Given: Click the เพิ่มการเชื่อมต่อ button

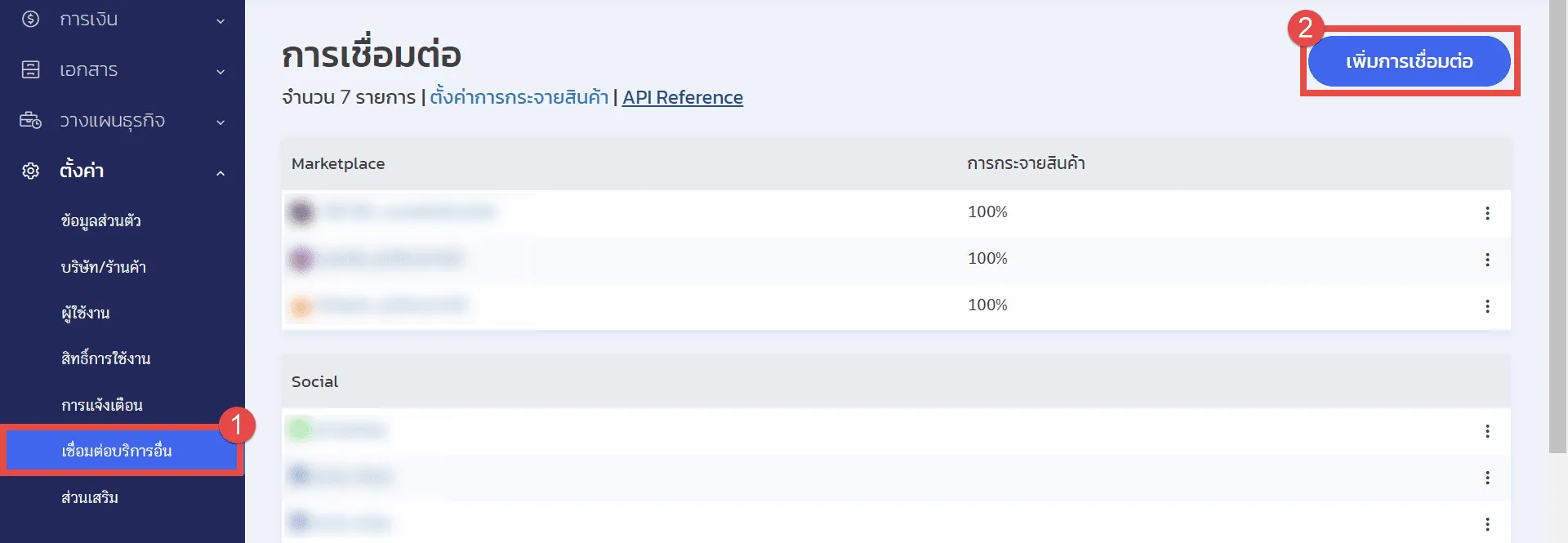Looking at the screenshot, I should 1409,61.
